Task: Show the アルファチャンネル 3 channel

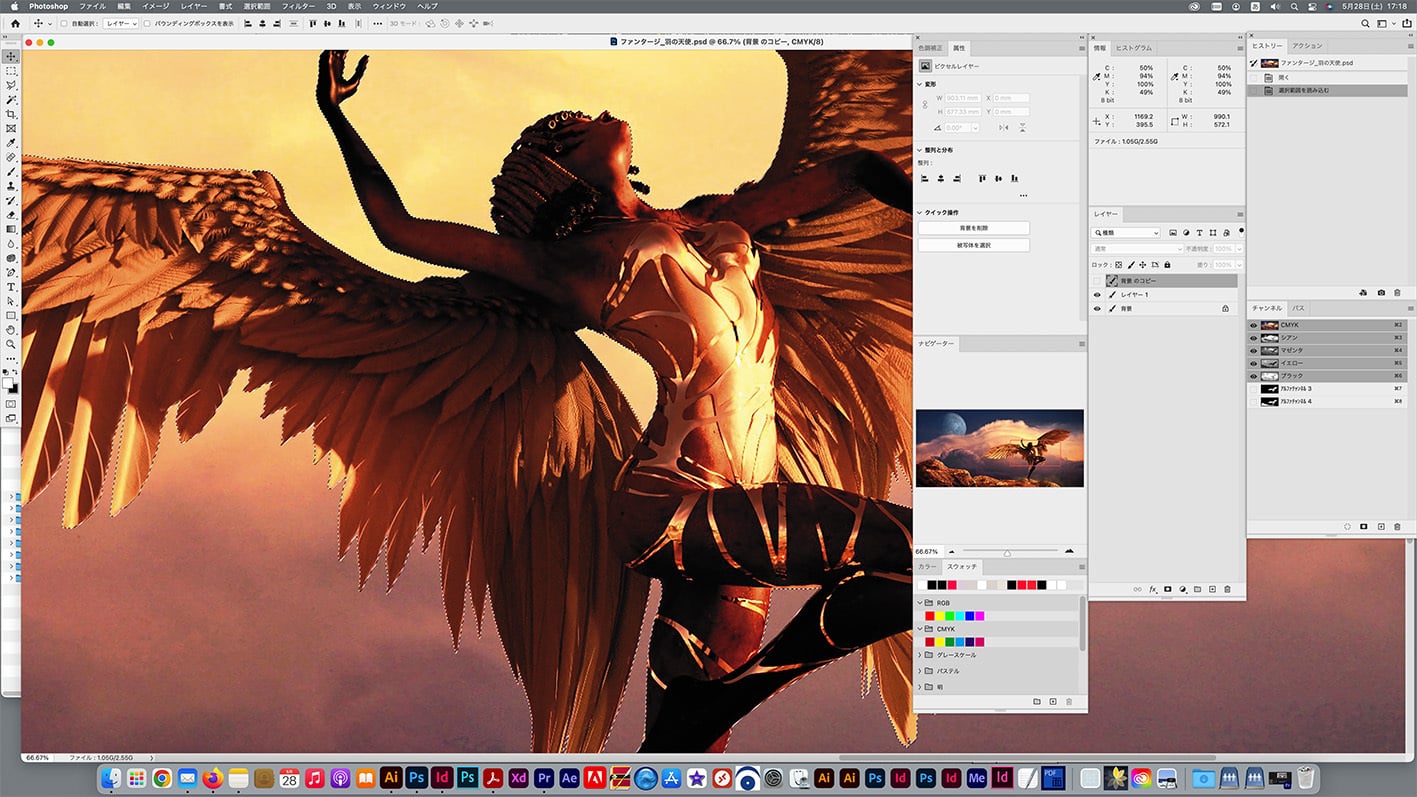Action: (x=1254, y=389)
